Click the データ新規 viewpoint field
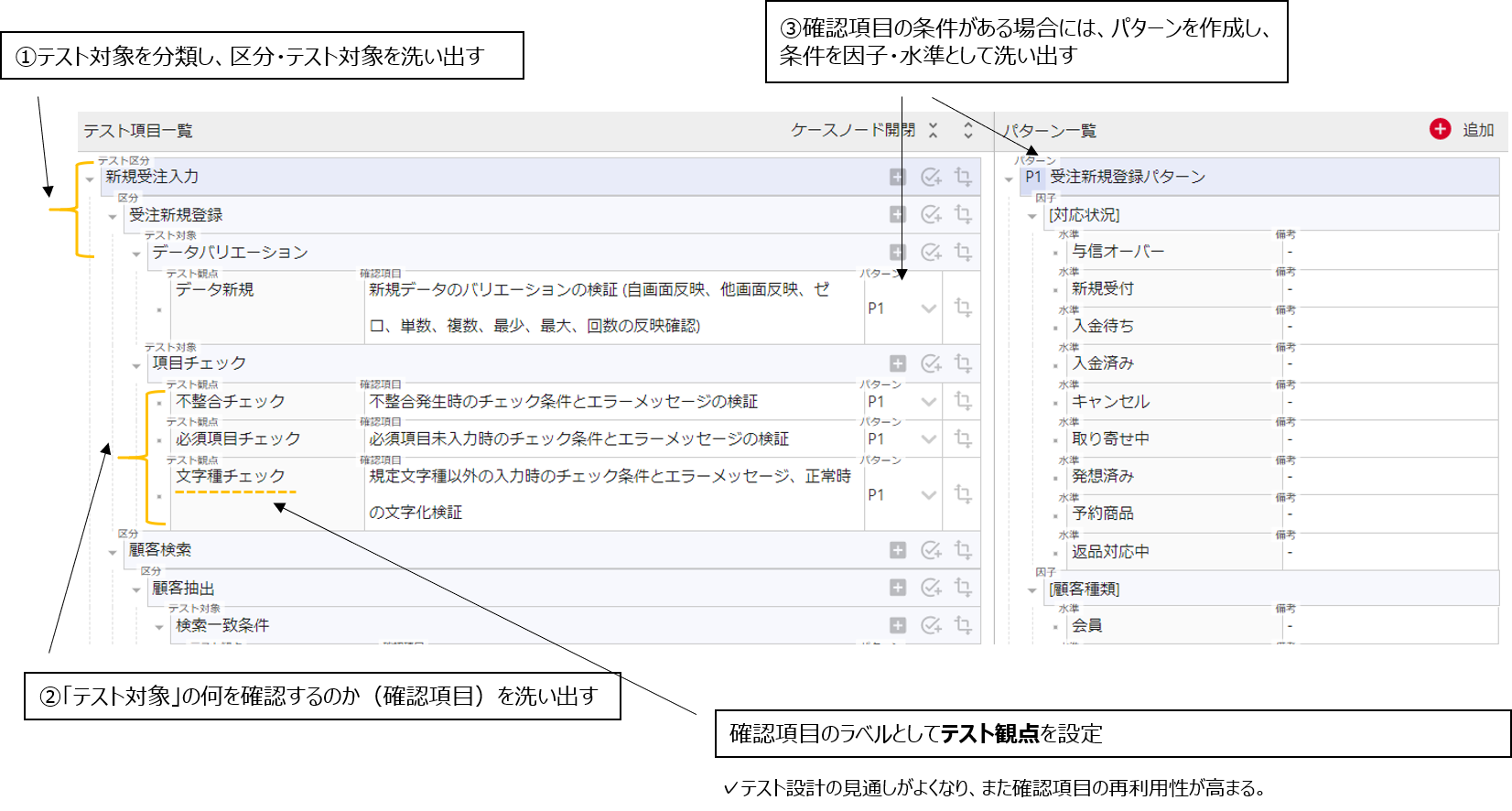Screen dimensions: 1512x811 point(266,308)
